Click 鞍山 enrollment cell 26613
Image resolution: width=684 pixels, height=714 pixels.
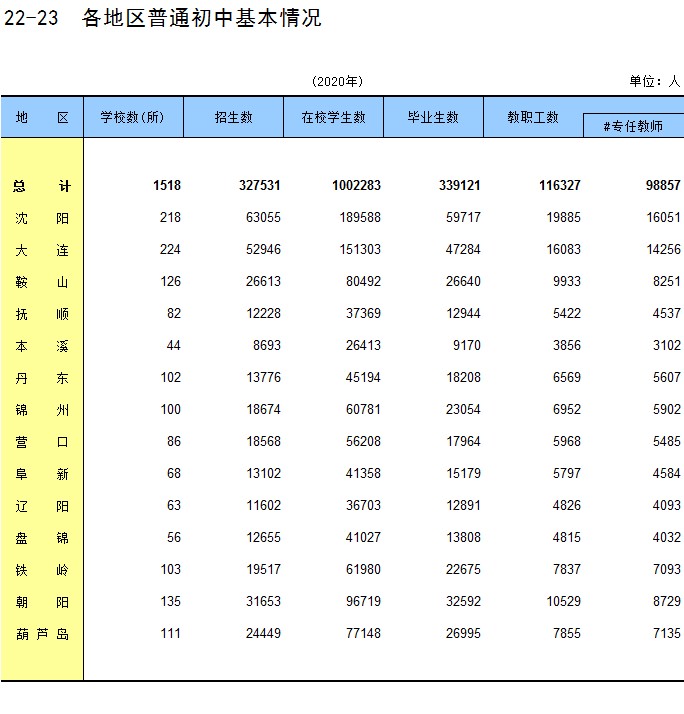click(263, 281)
